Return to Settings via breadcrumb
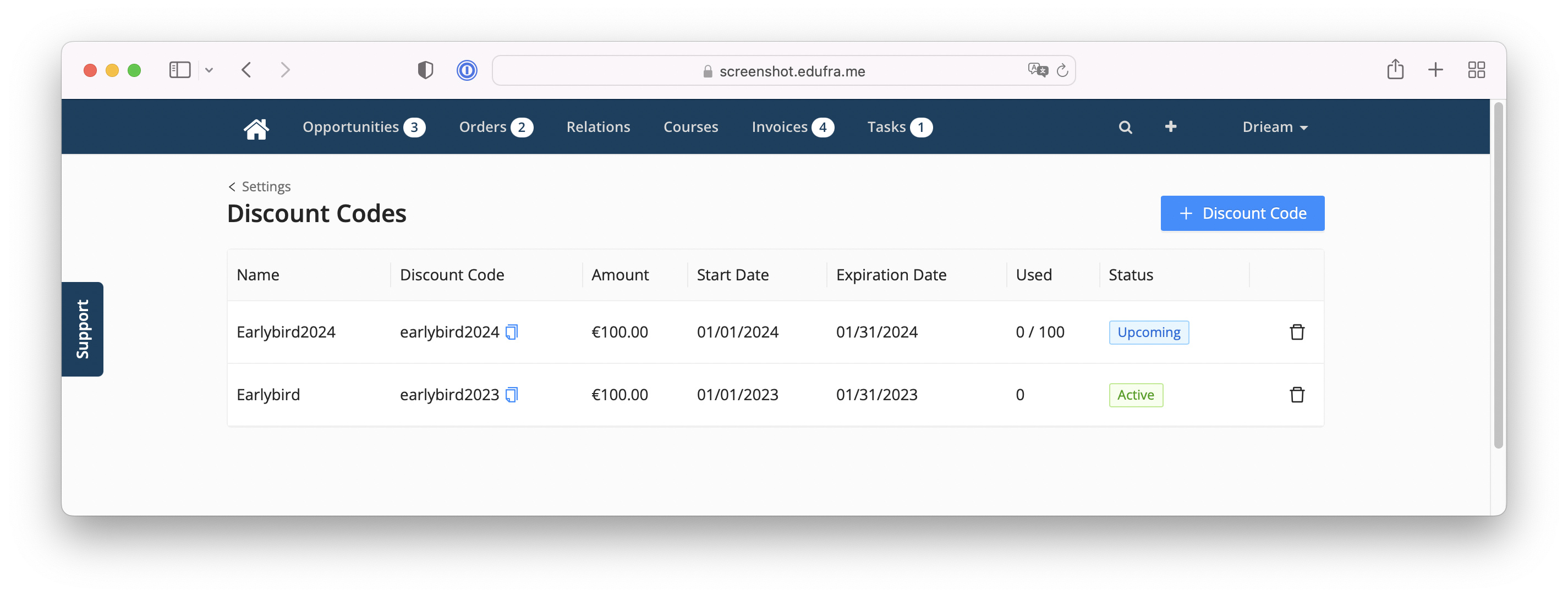1568x597 pixels. click(259, 187)
